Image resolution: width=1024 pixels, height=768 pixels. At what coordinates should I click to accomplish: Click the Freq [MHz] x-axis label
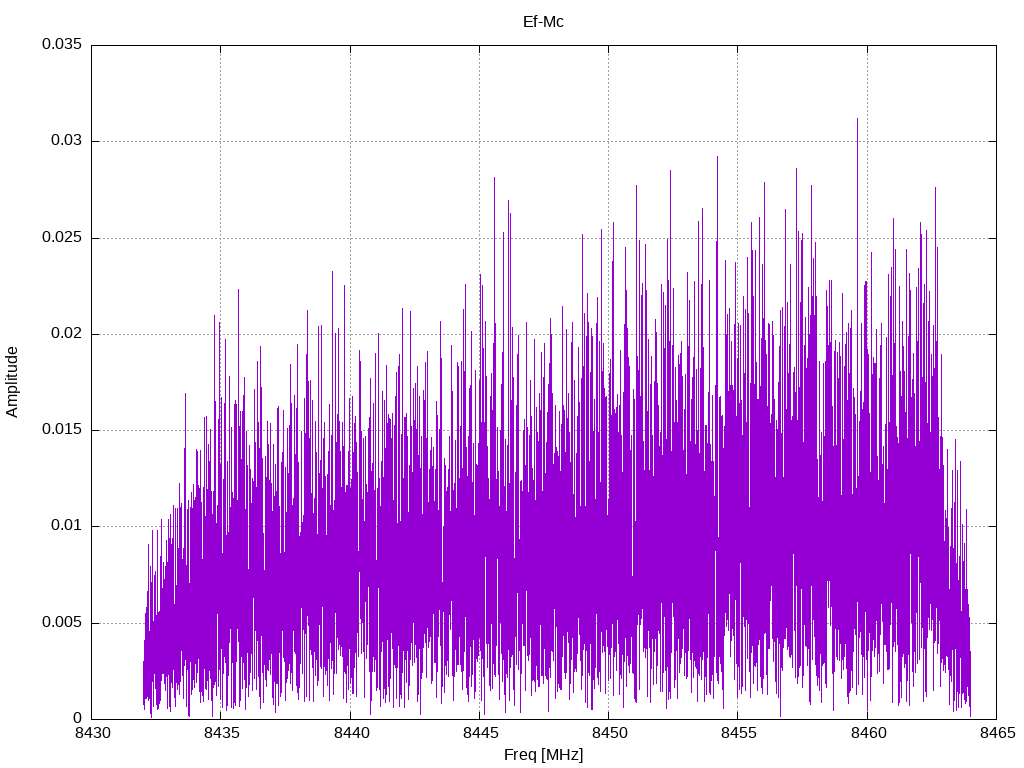pos(543,755)
